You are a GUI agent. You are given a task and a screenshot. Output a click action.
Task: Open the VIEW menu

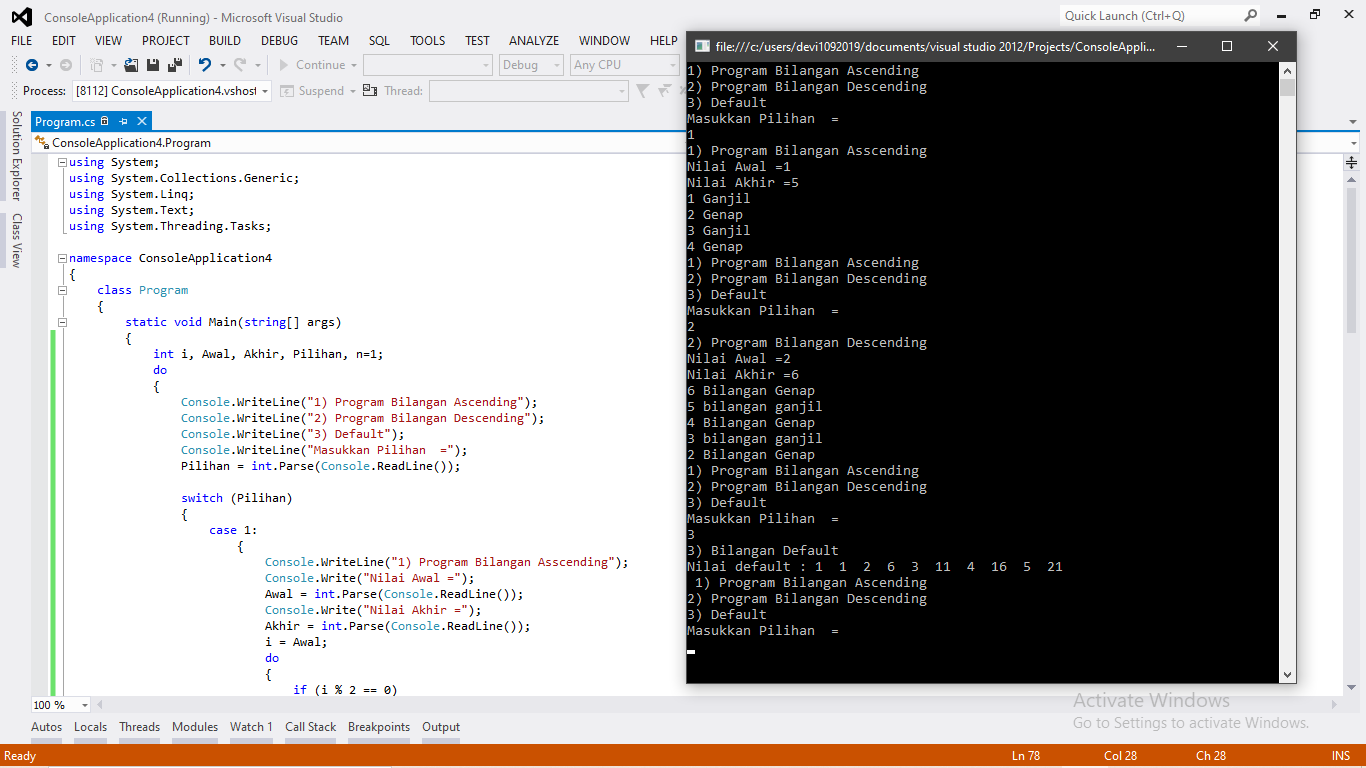coord(108,41)
